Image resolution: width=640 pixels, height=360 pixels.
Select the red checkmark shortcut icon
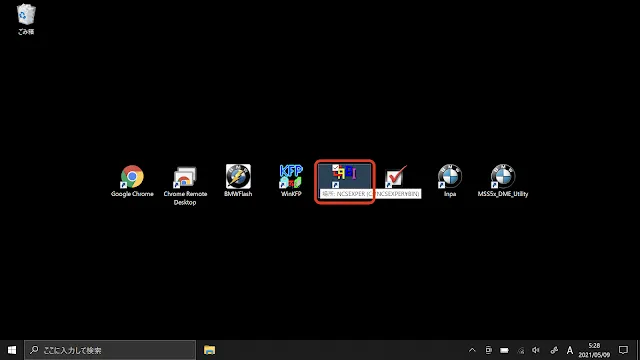(x=395, y=176)
